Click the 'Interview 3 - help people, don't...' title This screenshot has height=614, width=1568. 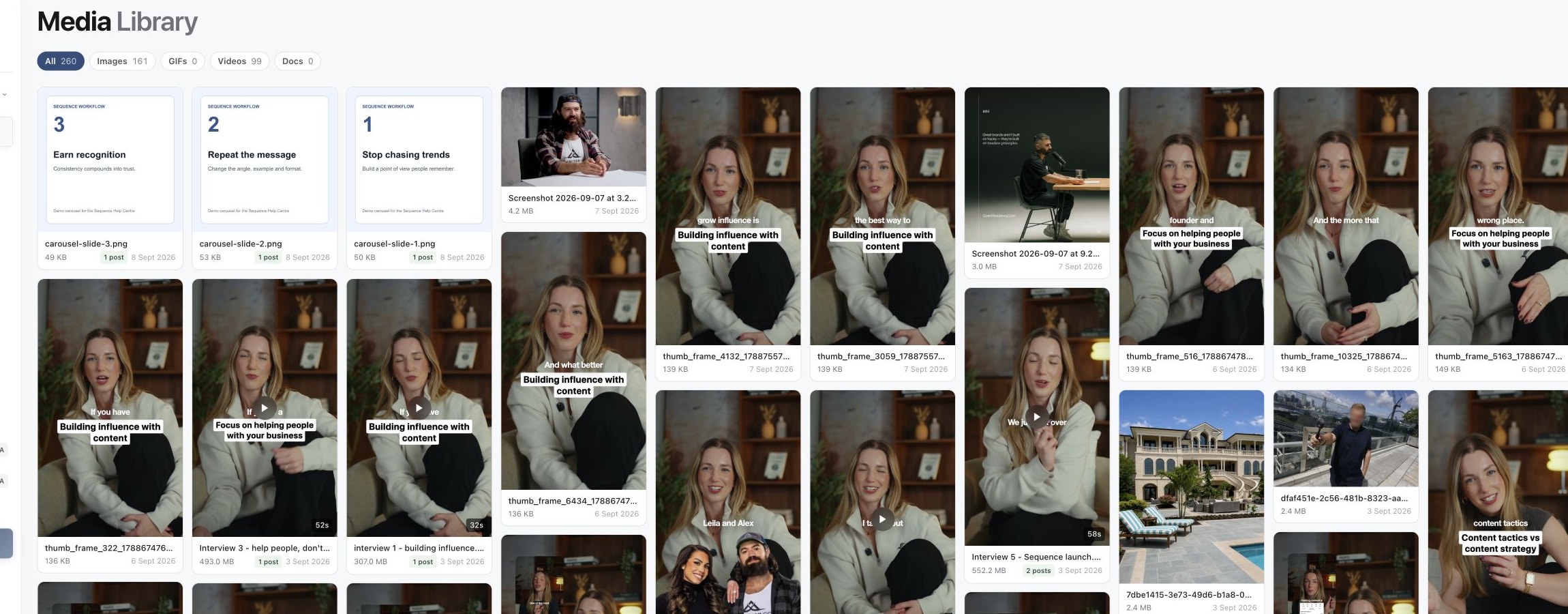pyautogui.click(x=265, y=548)
